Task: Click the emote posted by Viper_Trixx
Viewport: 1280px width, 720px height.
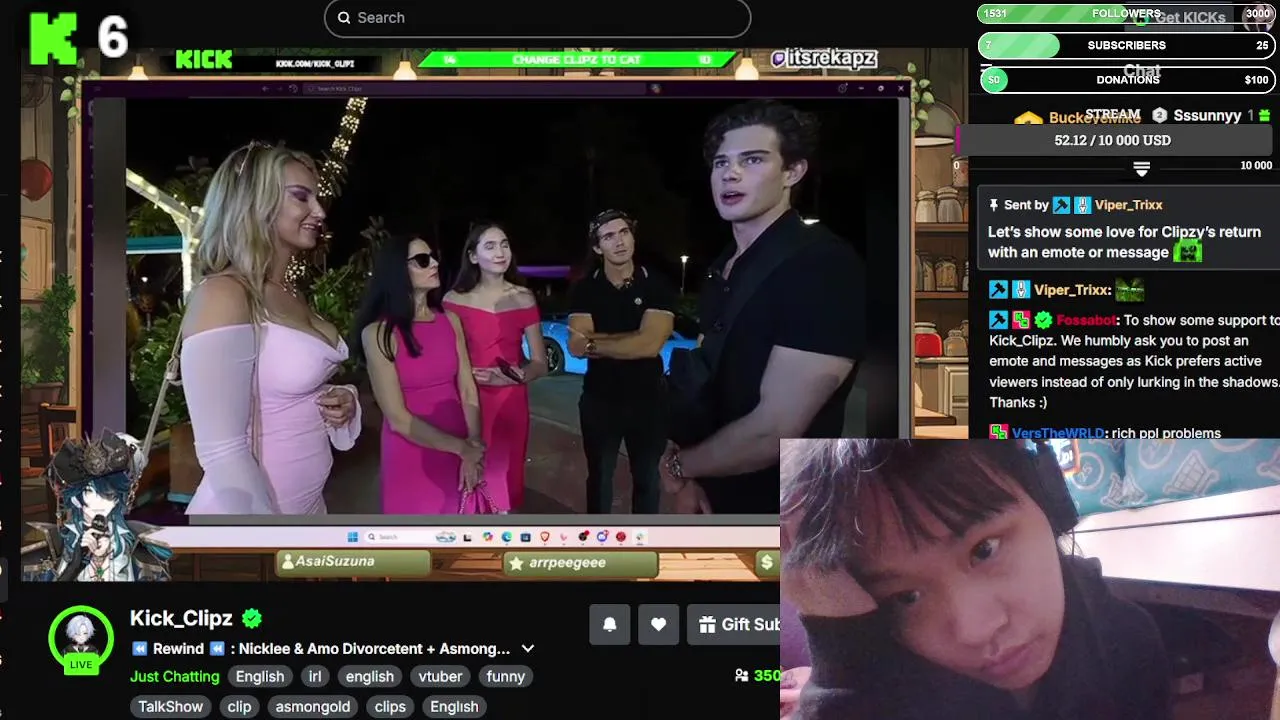Action: (x=1130, y=290)
